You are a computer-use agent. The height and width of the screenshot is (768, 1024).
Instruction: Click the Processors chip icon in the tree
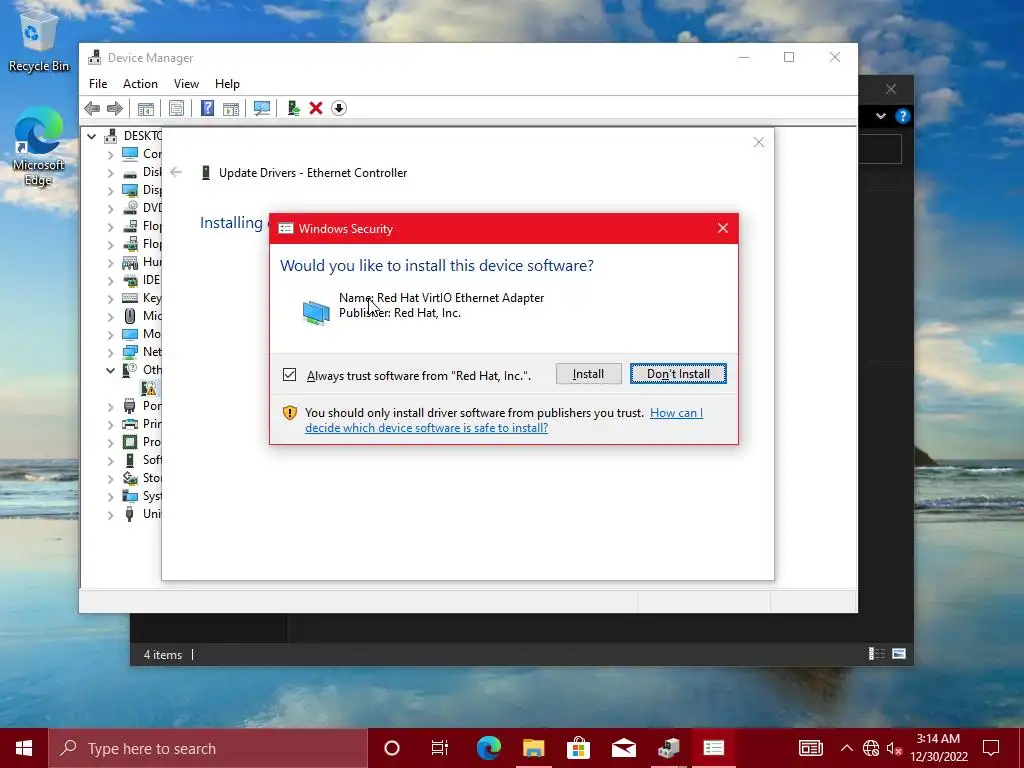pos(130,442)
